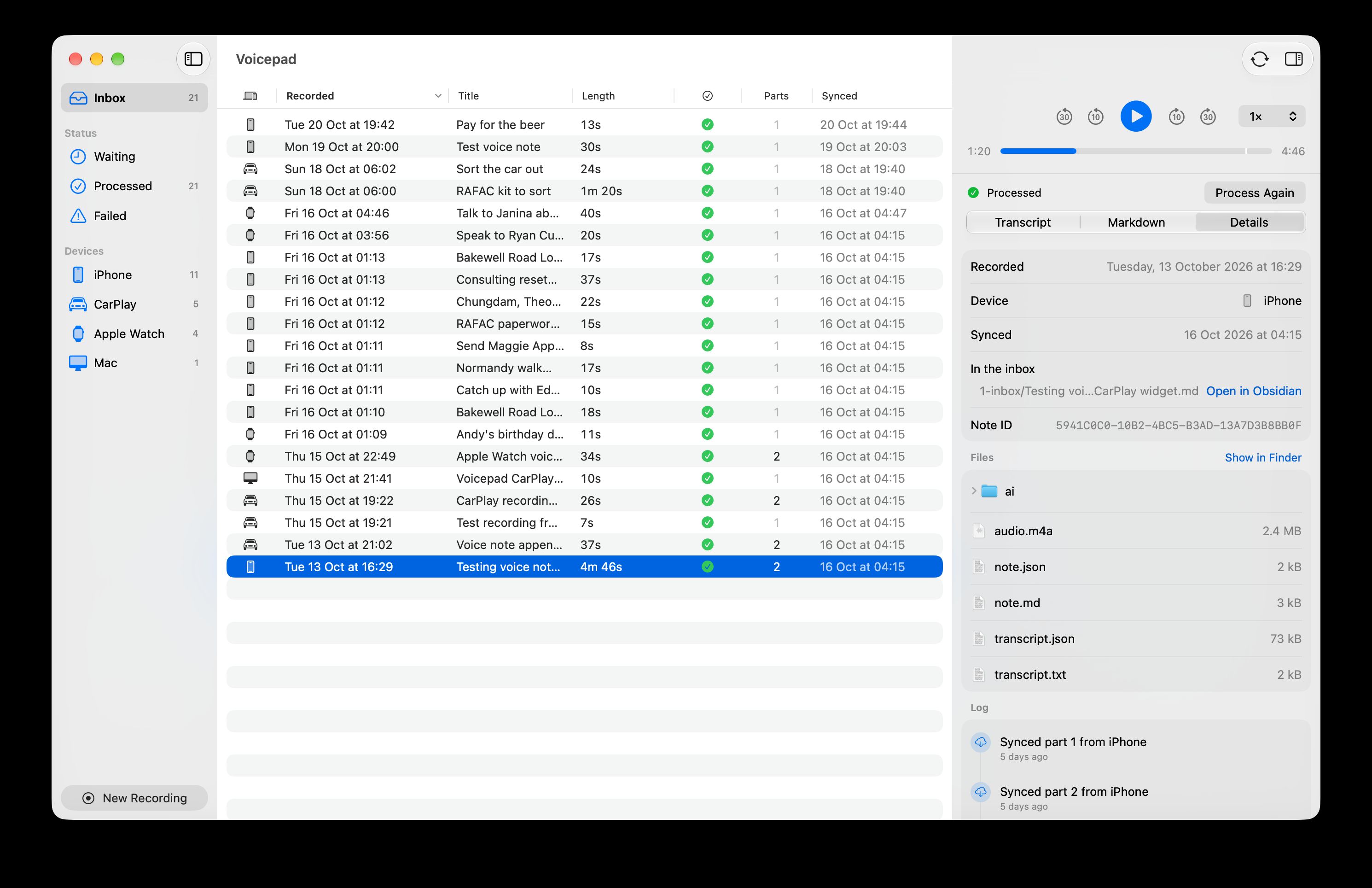
Task: Skip forward 30 seconds
Action: pos(1208,117)
